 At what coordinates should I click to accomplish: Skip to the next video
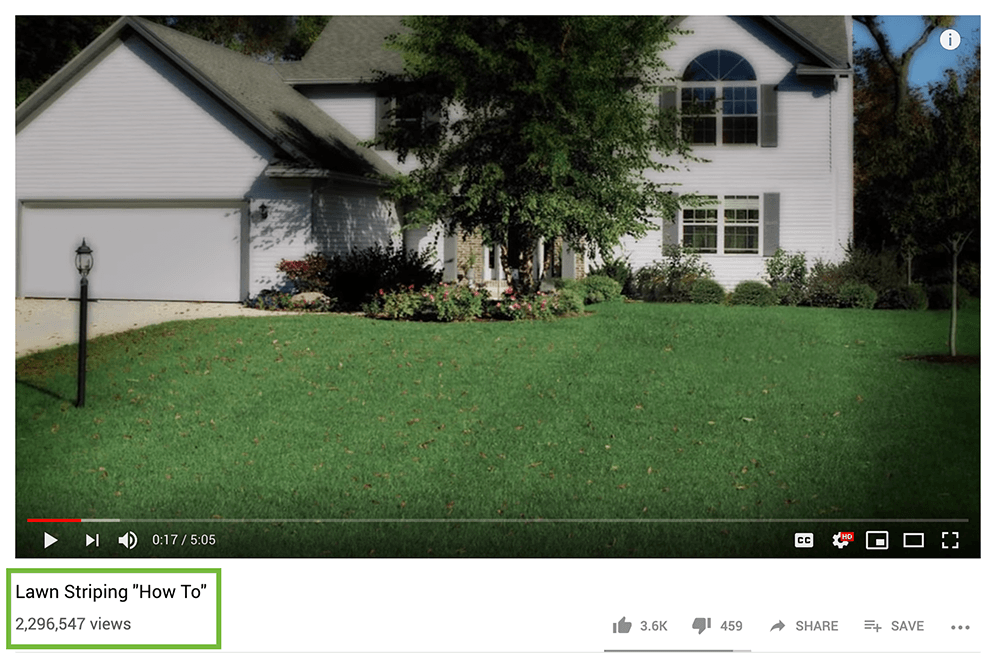[x=92, y=540]
